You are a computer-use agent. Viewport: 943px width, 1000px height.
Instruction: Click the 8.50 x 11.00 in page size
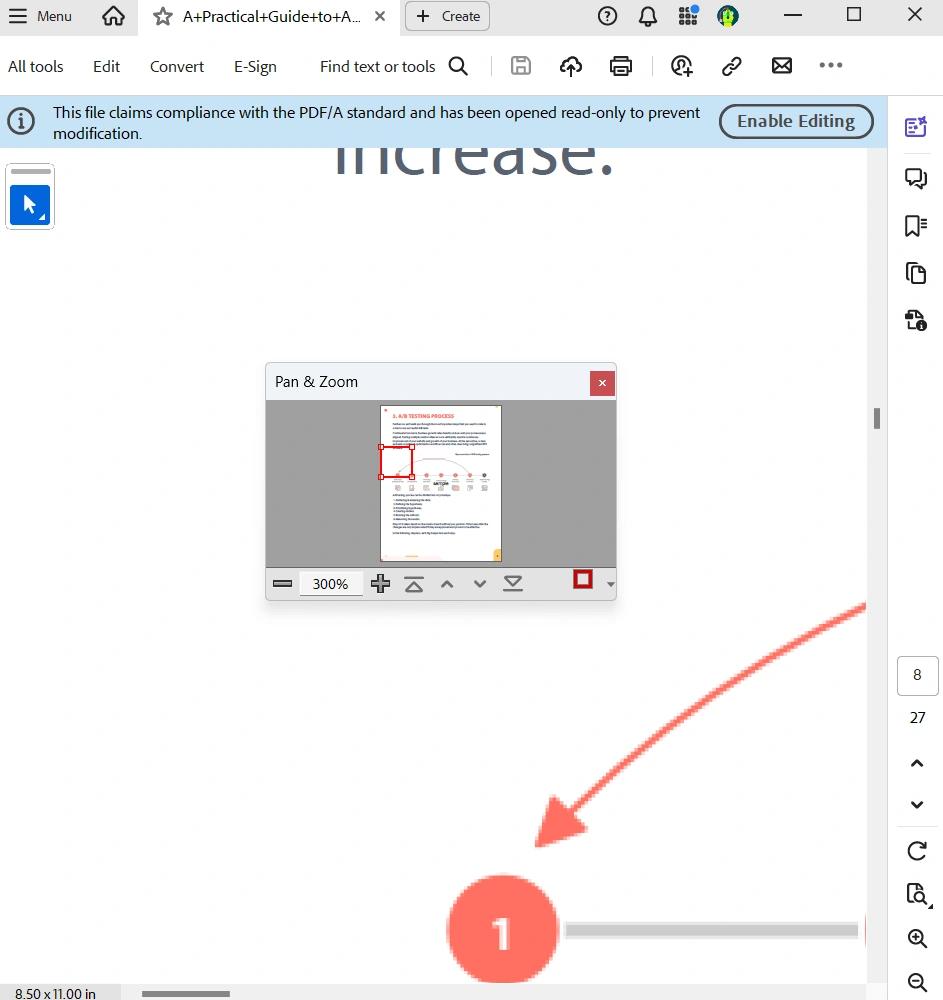click(55, 994)
